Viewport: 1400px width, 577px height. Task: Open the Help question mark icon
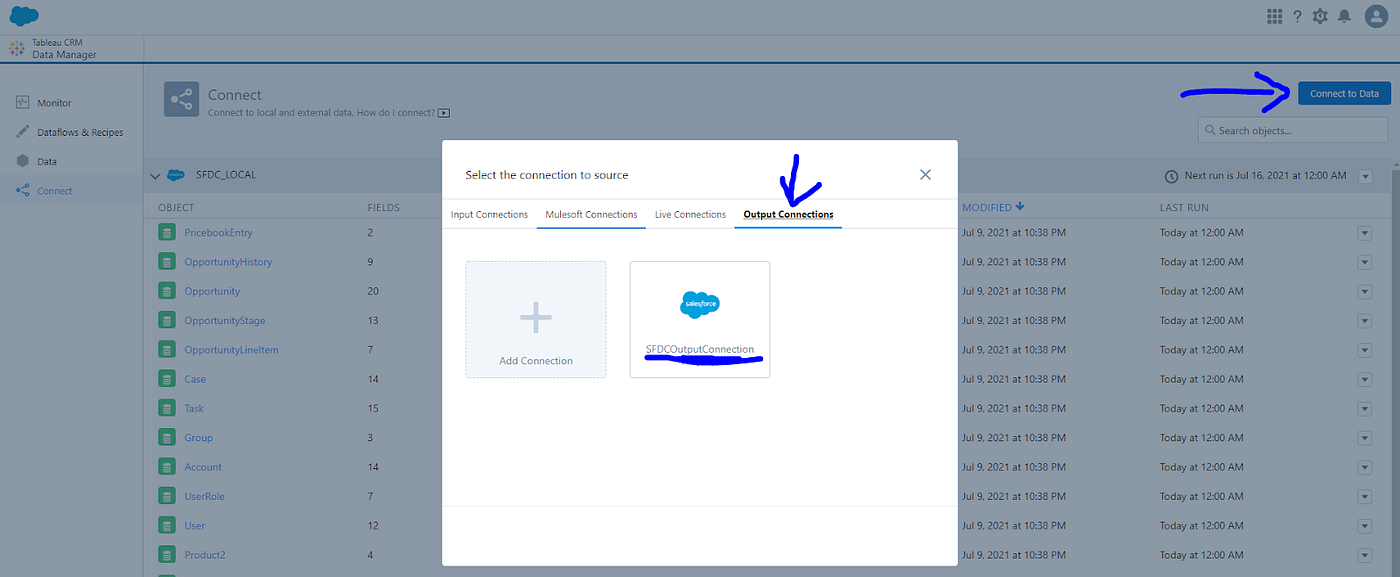tap(1297, 16)
